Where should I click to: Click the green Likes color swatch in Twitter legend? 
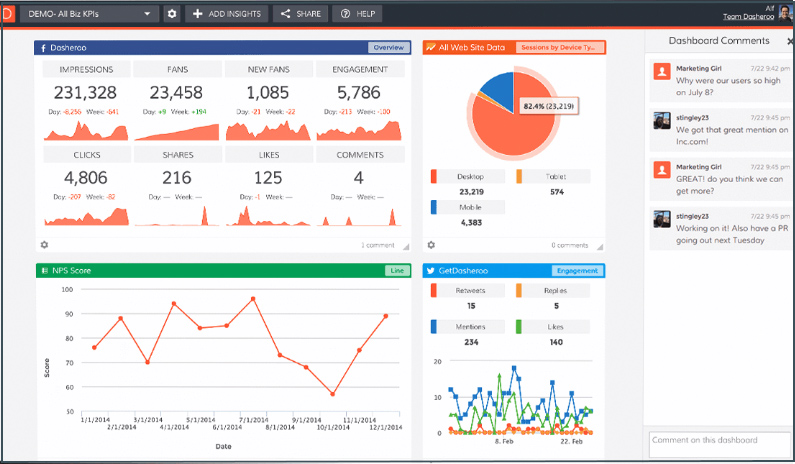pyautogui.click(x=520, y=327)
